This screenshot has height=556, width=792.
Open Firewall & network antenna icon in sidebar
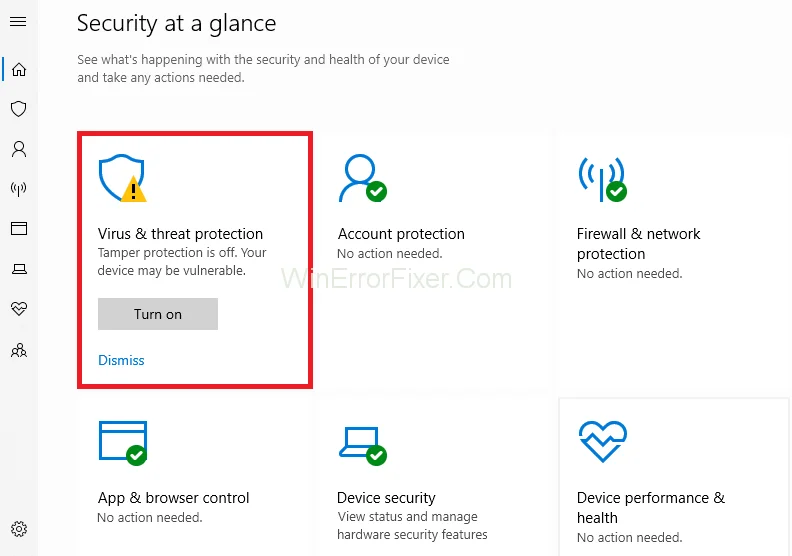coord(18,189)
